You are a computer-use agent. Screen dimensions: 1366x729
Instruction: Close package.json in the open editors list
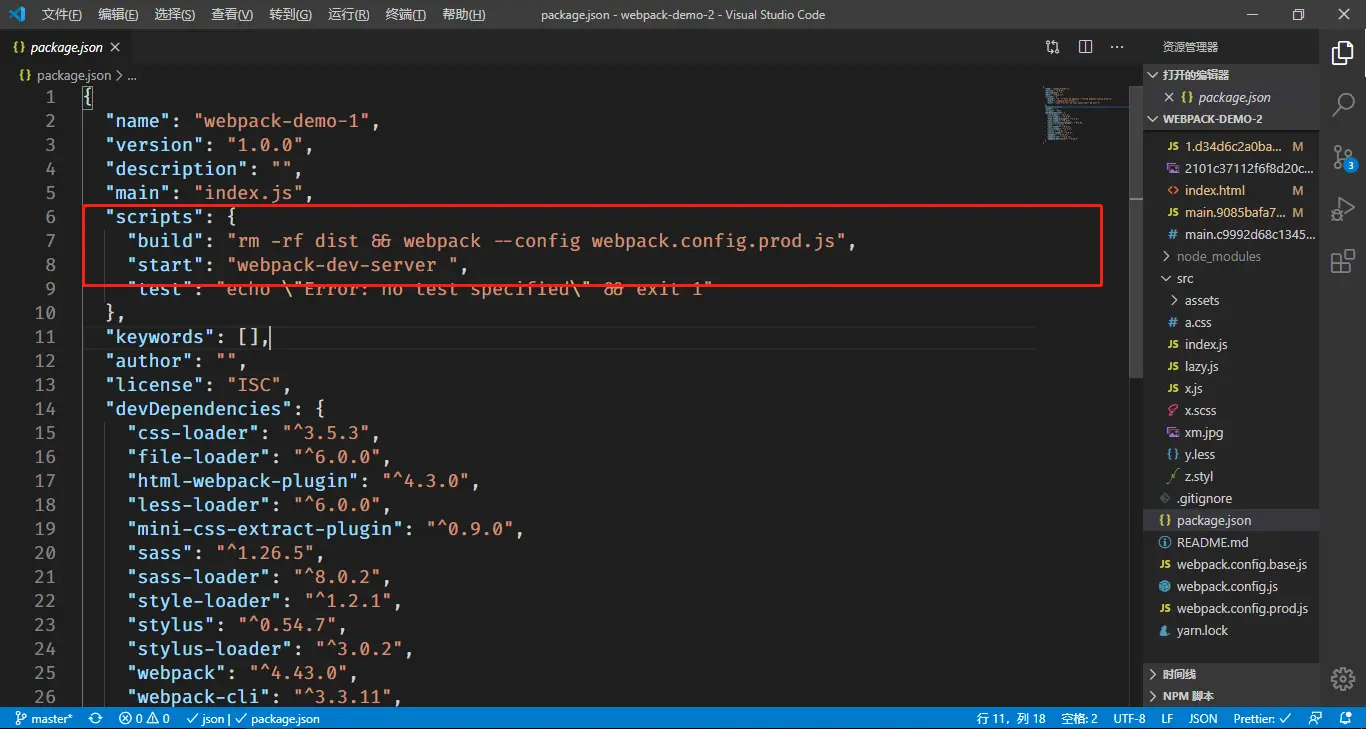click(1169, 97)
